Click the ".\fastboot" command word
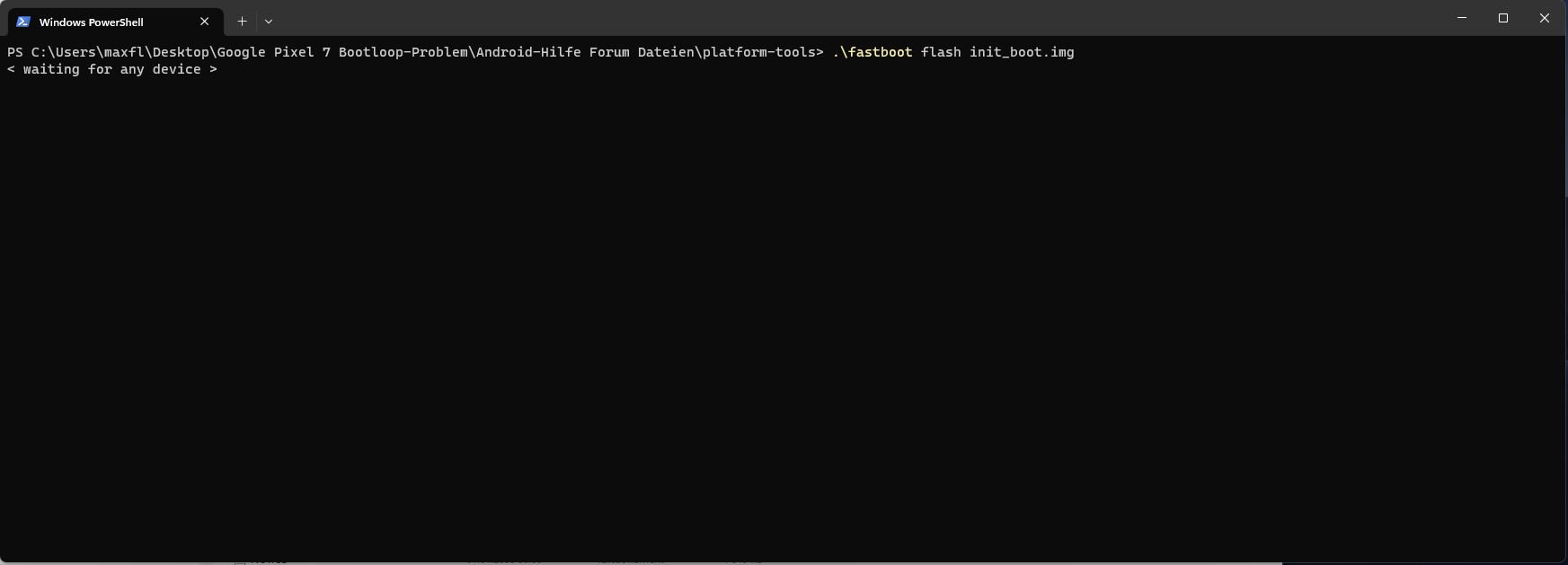 pyautogui.click(x=873, y=52)
